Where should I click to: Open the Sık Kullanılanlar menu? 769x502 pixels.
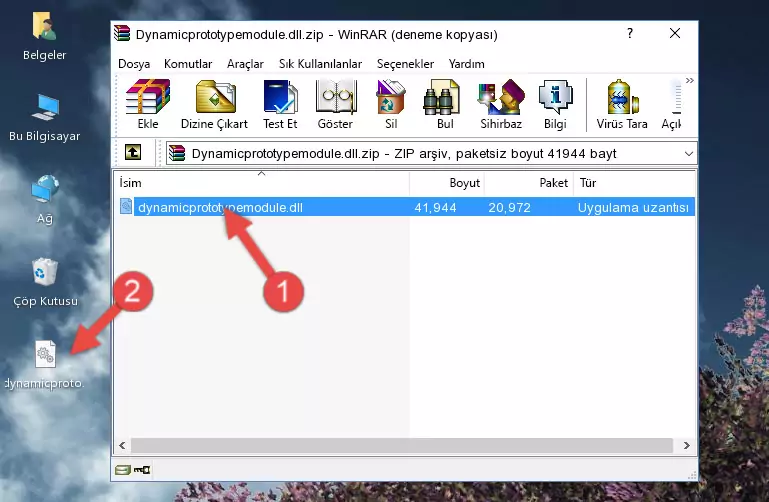coord(320,64)
